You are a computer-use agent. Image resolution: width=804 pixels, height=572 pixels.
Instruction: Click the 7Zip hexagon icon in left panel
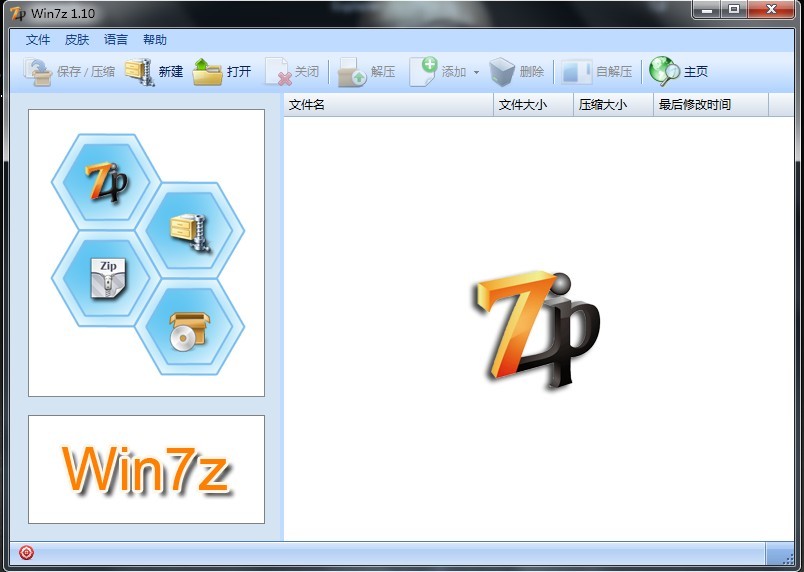click(x=106, y=182)
